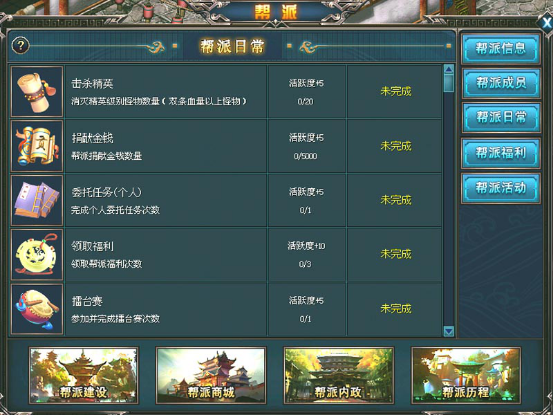Click the scrollbar up arrow
The height and width of the screenshot is (415, 554).
click(x=449, y=69)
